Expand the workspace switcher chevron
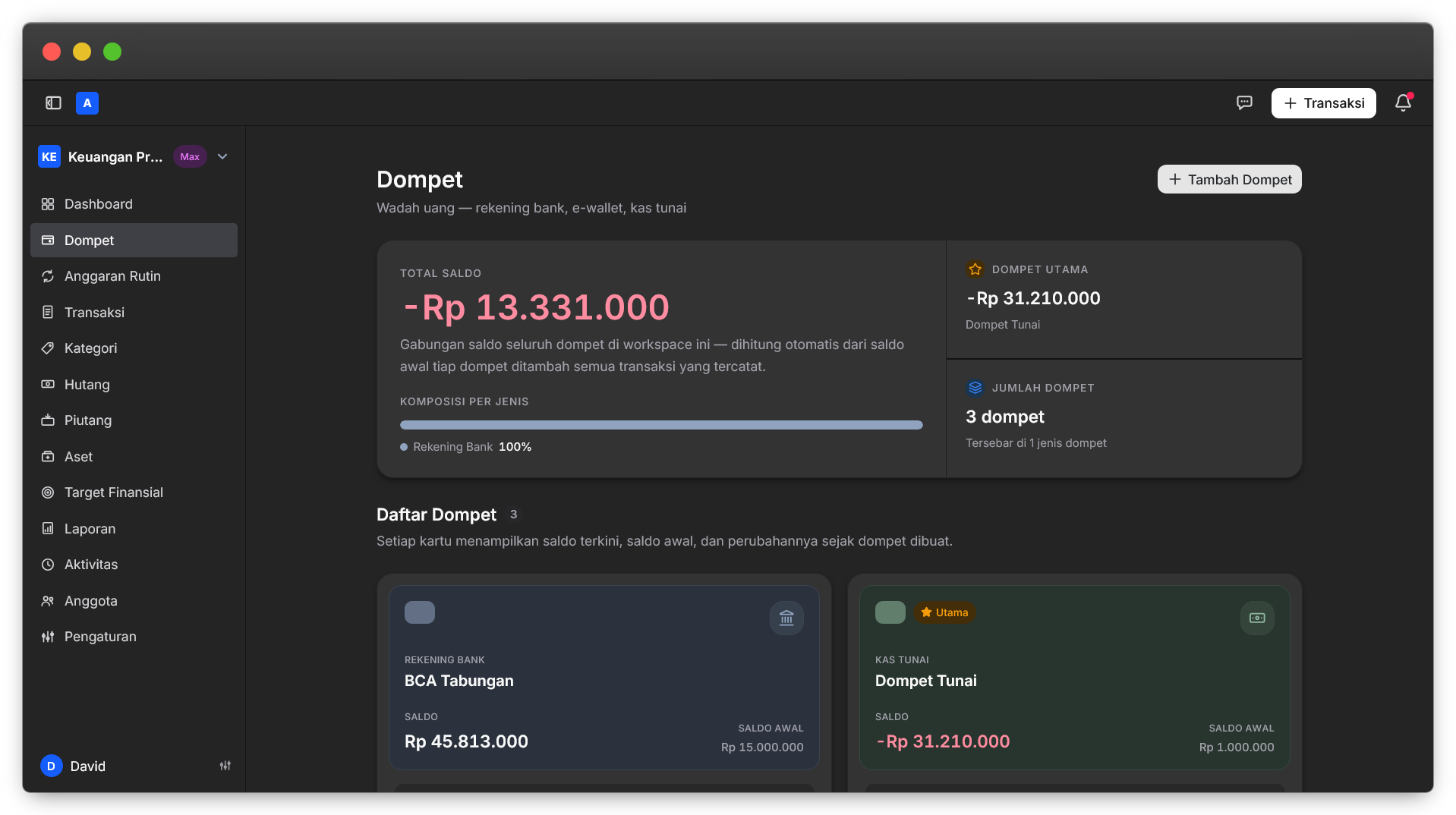Screen dimensions: 1456x815 222,157
